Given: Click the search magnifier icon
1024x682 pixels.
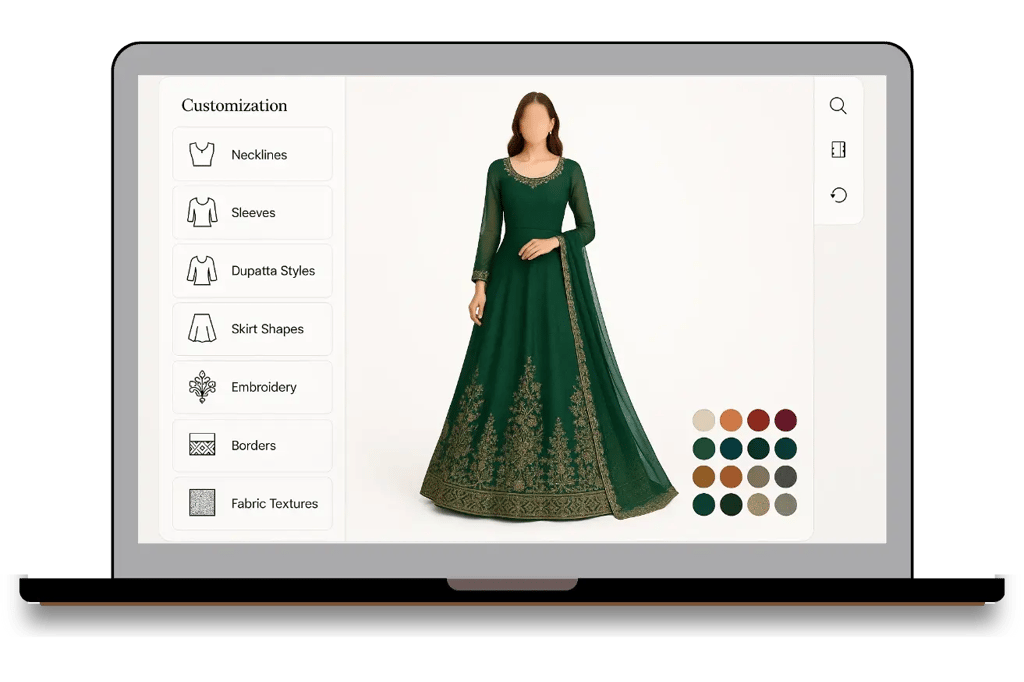Looking at the screenshot, I should pos(838,105).
